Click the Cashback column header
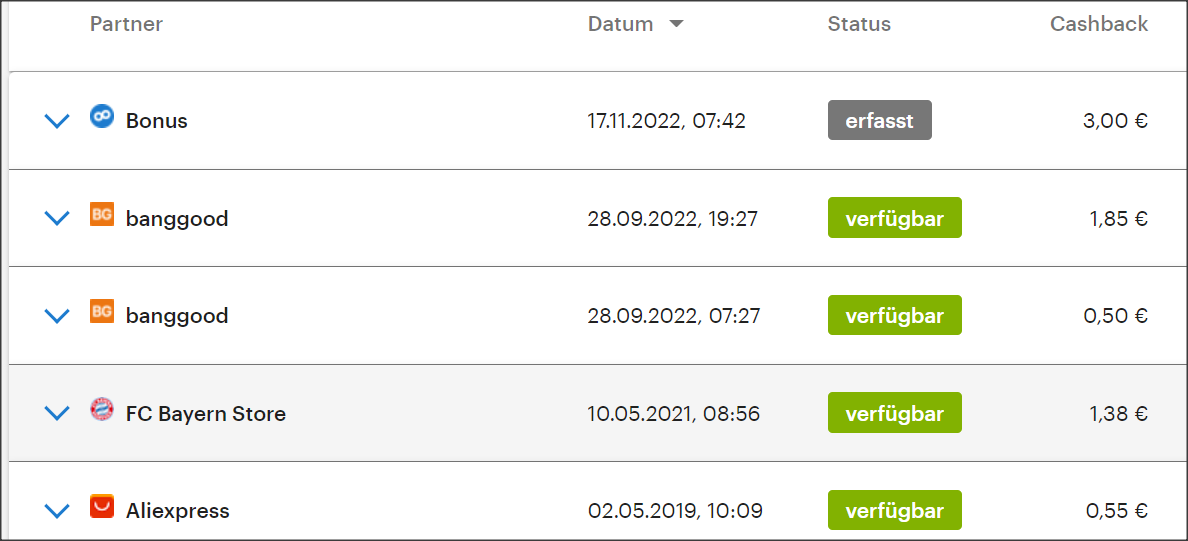Screen dimensions: 1188x541 1099,24
